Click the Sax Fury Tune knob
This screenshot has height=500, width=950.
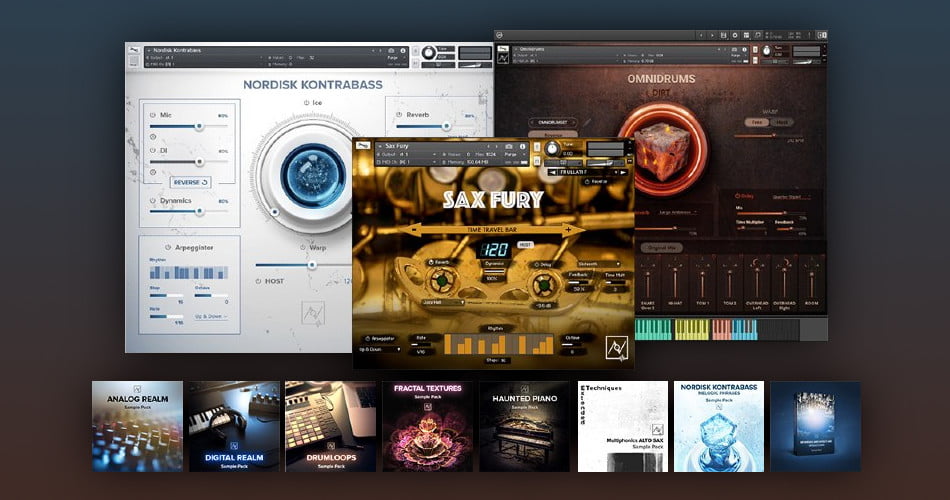click(x=554, y=149)
